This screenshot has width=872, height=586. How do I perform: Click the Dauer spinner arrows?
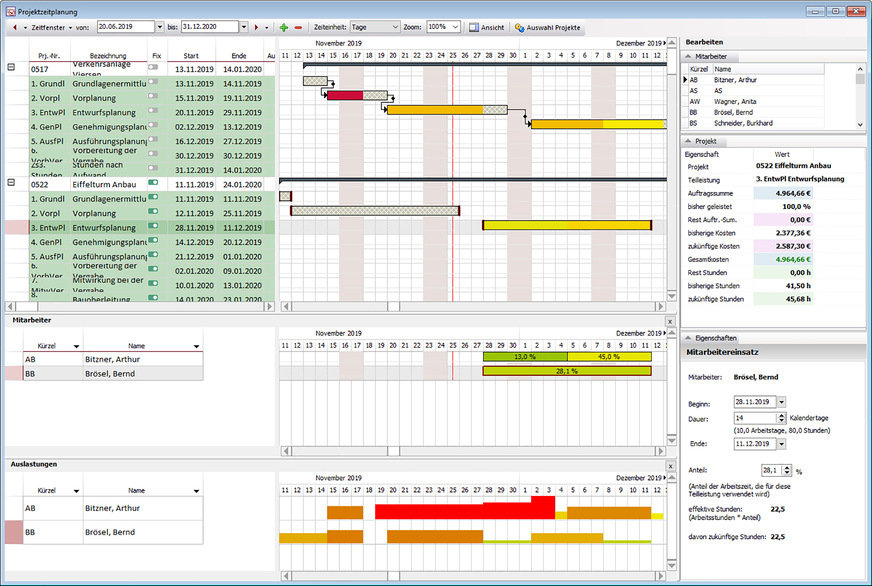point(781,418)
